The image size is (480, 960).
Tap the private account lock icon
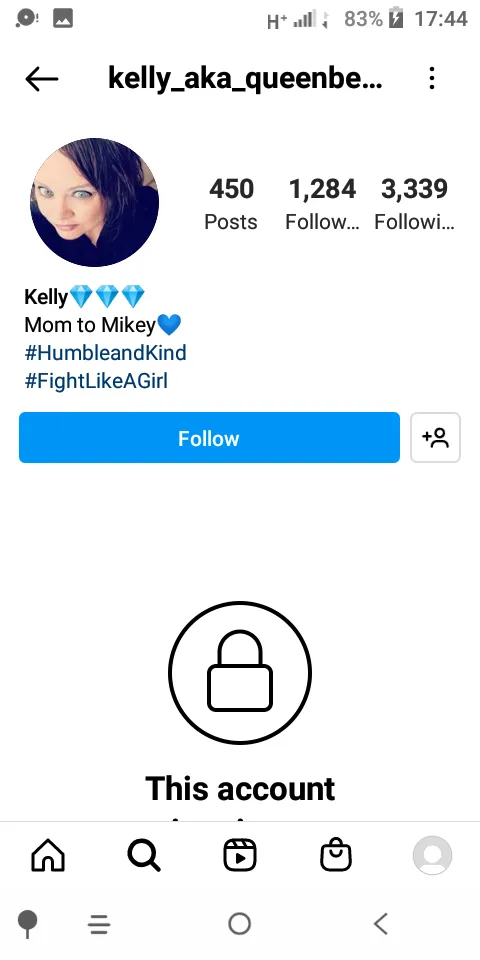point(240,673)
